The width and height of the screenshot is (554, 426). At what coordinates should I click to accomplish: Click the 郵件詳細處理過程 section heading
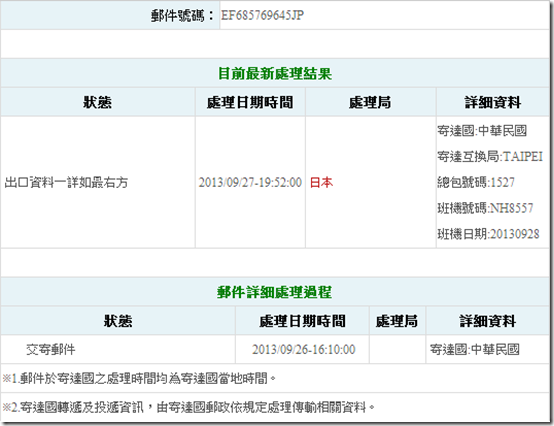(275, 292)
